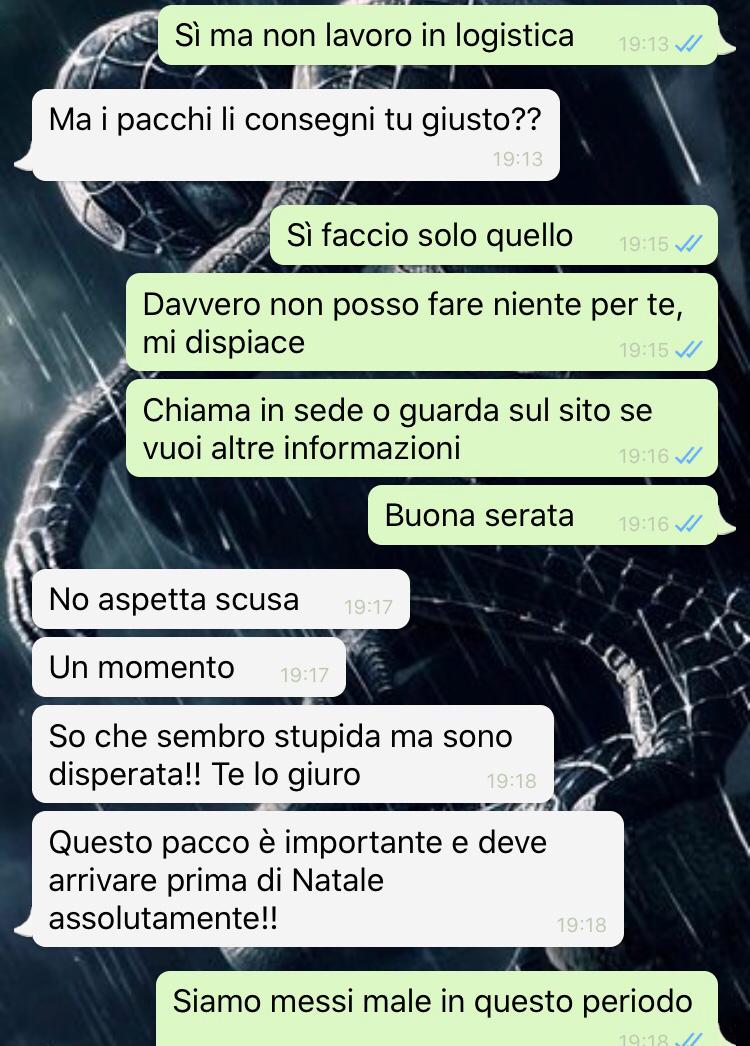Click the read-receipt check marks beside 'Sì faccio solo quello'
The height and width of the screenshot is (1046, 750).
pos(689,244)
